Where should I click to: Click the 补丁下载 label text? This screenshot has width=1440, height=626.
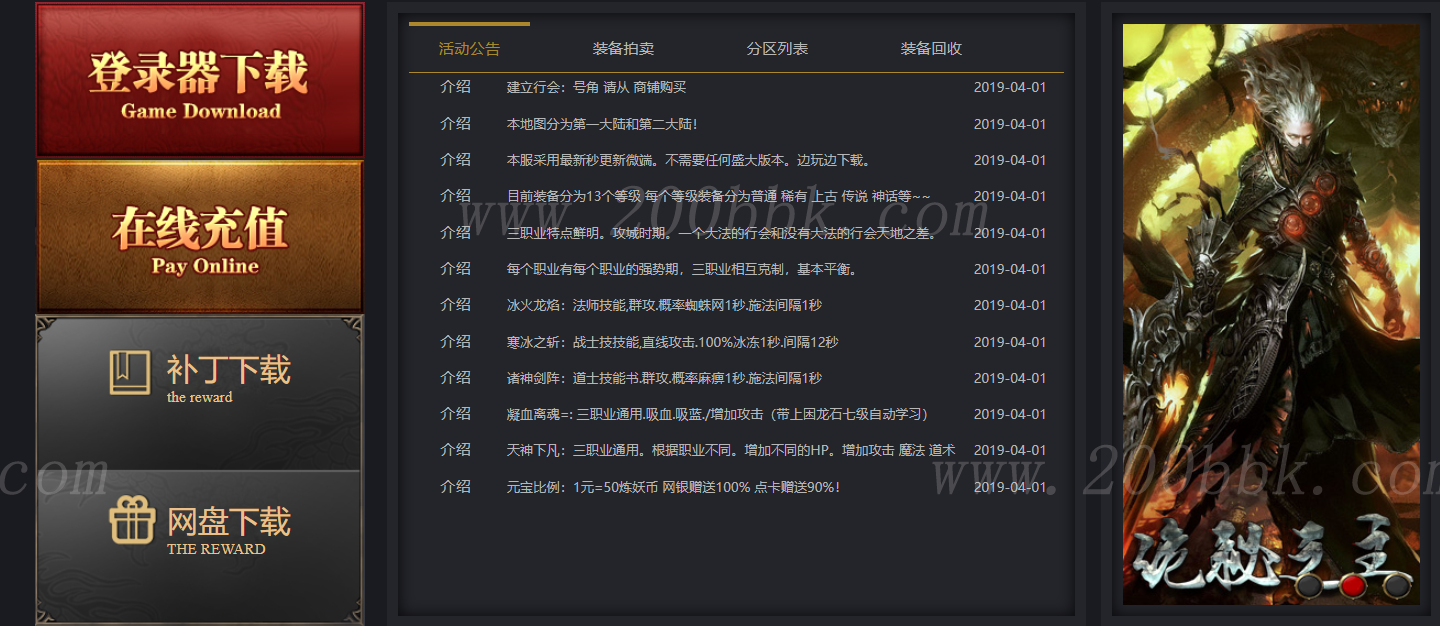click(x=228, y=370)
